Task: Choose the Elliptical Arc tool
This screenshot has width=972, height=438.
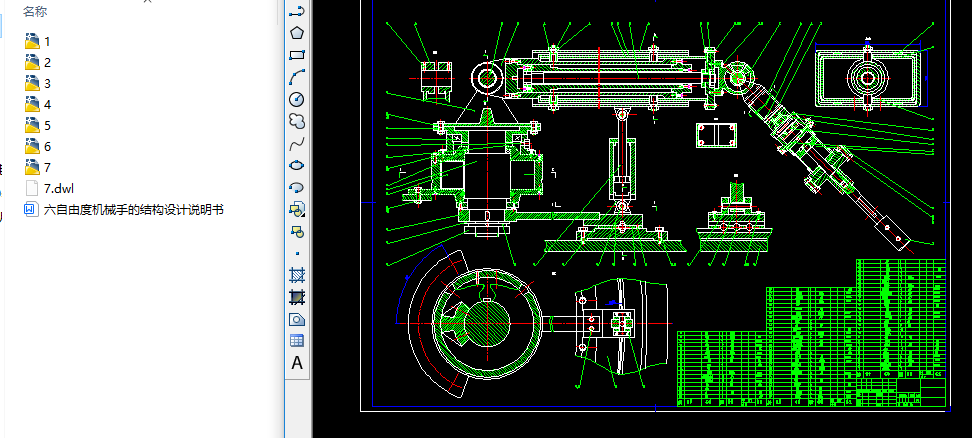Action: coord(297,187)
